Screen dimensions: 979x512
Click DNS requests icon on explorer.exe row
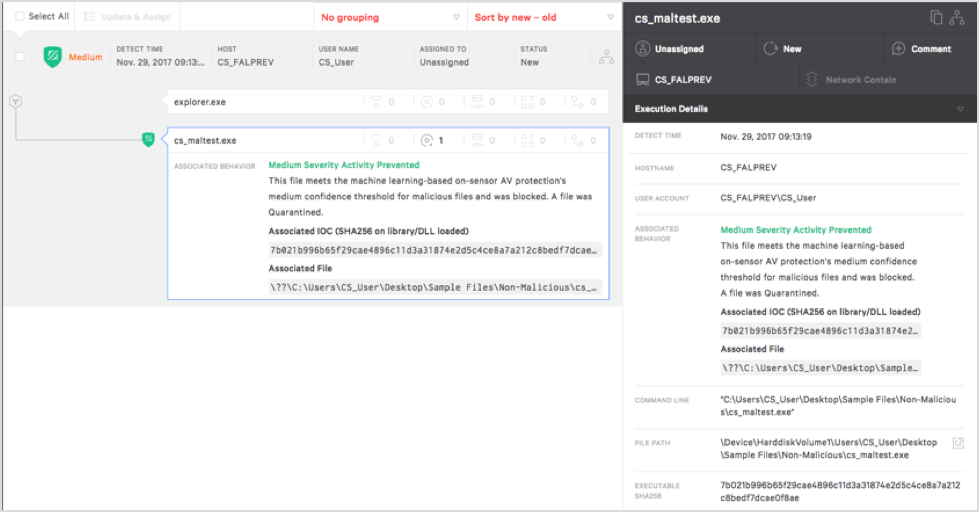(x=427, y=102)
